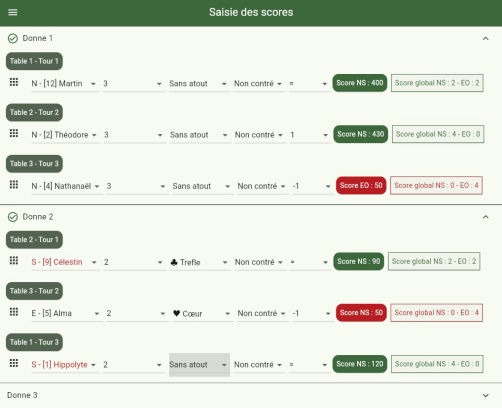Click the check circle icon of Donne 2
The width and height of the screenshot is (502, 408).
pos(13,217)
